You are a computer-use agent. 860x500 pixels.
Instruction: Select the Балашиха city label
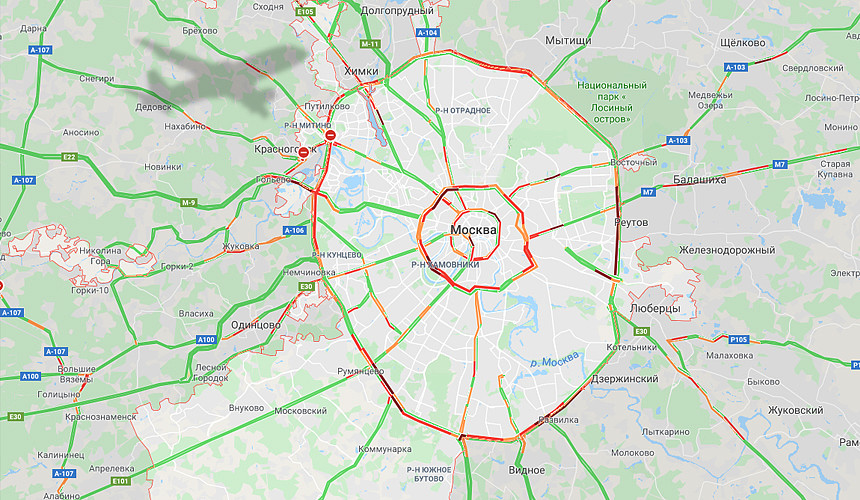click(699, 179)
